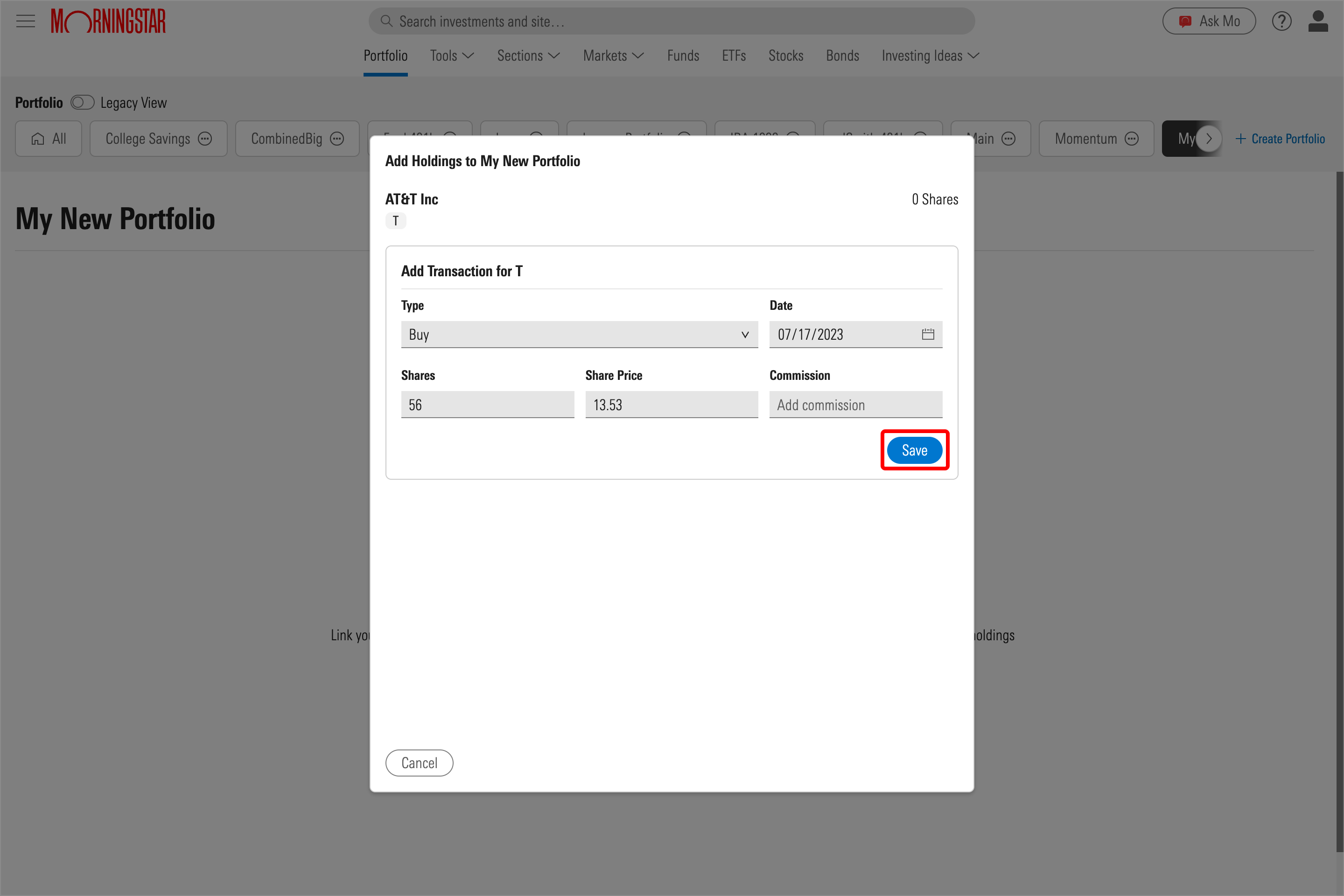Screen dimensions: 1344x896
Task: Click the search investments field
Action: point(672,21)
